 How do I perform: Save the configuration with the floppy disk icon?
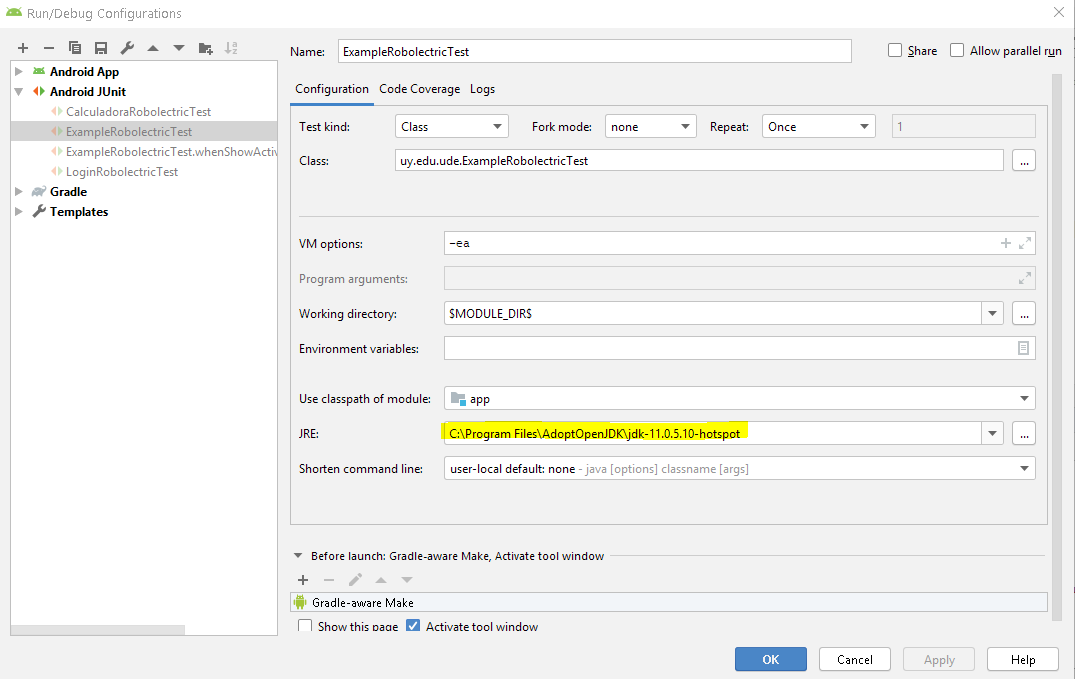tap(101, 48)
